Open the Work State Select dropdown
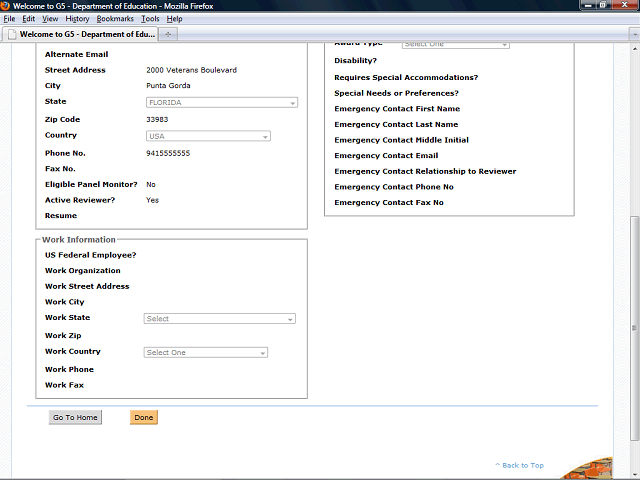640x480 pixels. click(220, 319)
